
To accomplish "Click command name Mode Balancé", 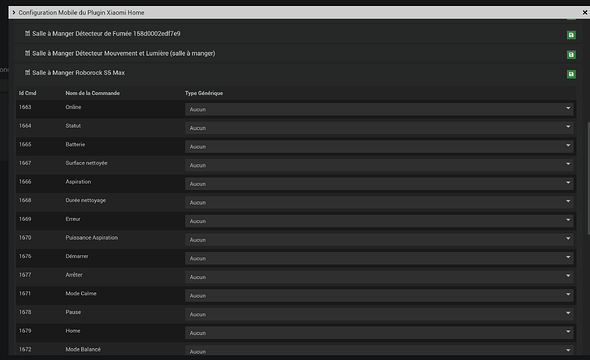I will 83,349.
